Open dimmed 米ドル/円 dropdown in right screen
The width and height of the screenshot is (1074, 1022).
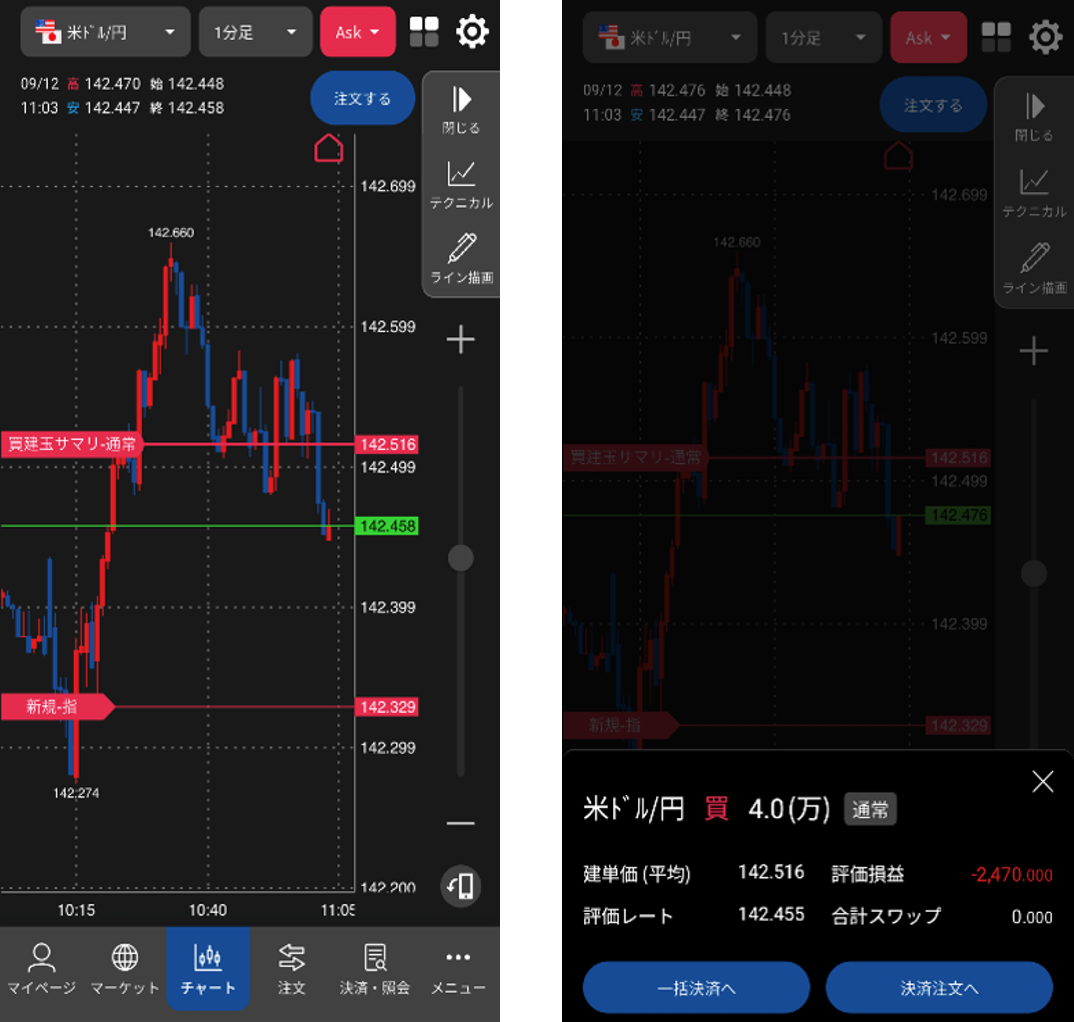pos(670,38)
